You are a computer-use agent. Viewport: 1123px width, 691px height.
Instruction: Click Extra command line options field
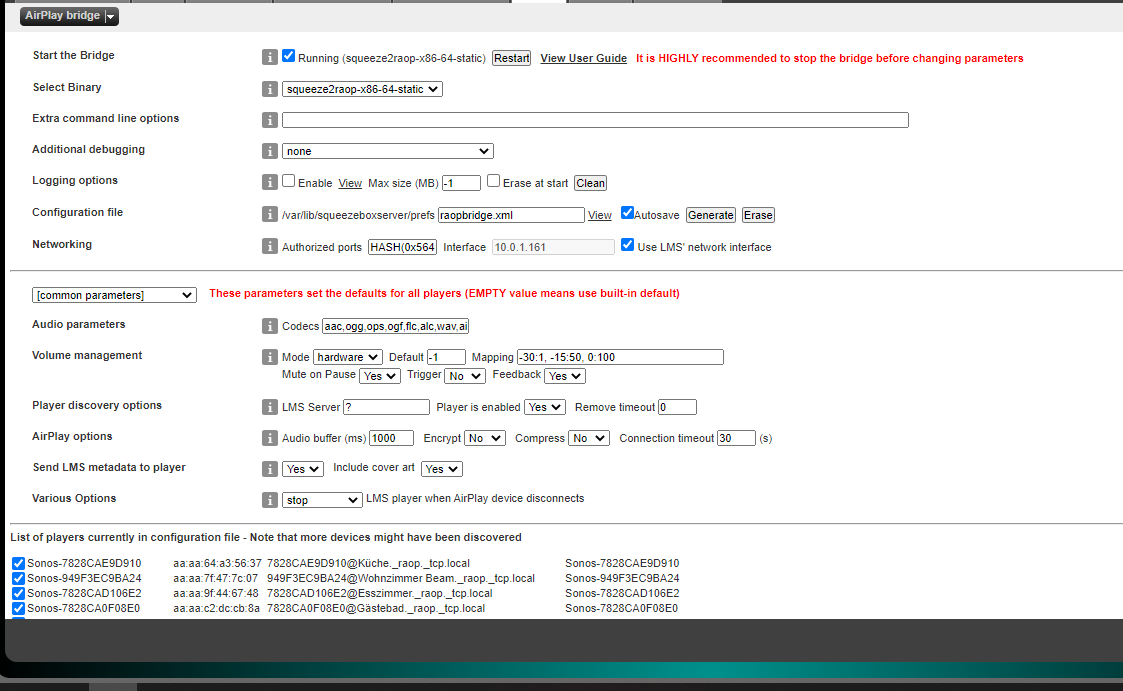pos(595,120)
